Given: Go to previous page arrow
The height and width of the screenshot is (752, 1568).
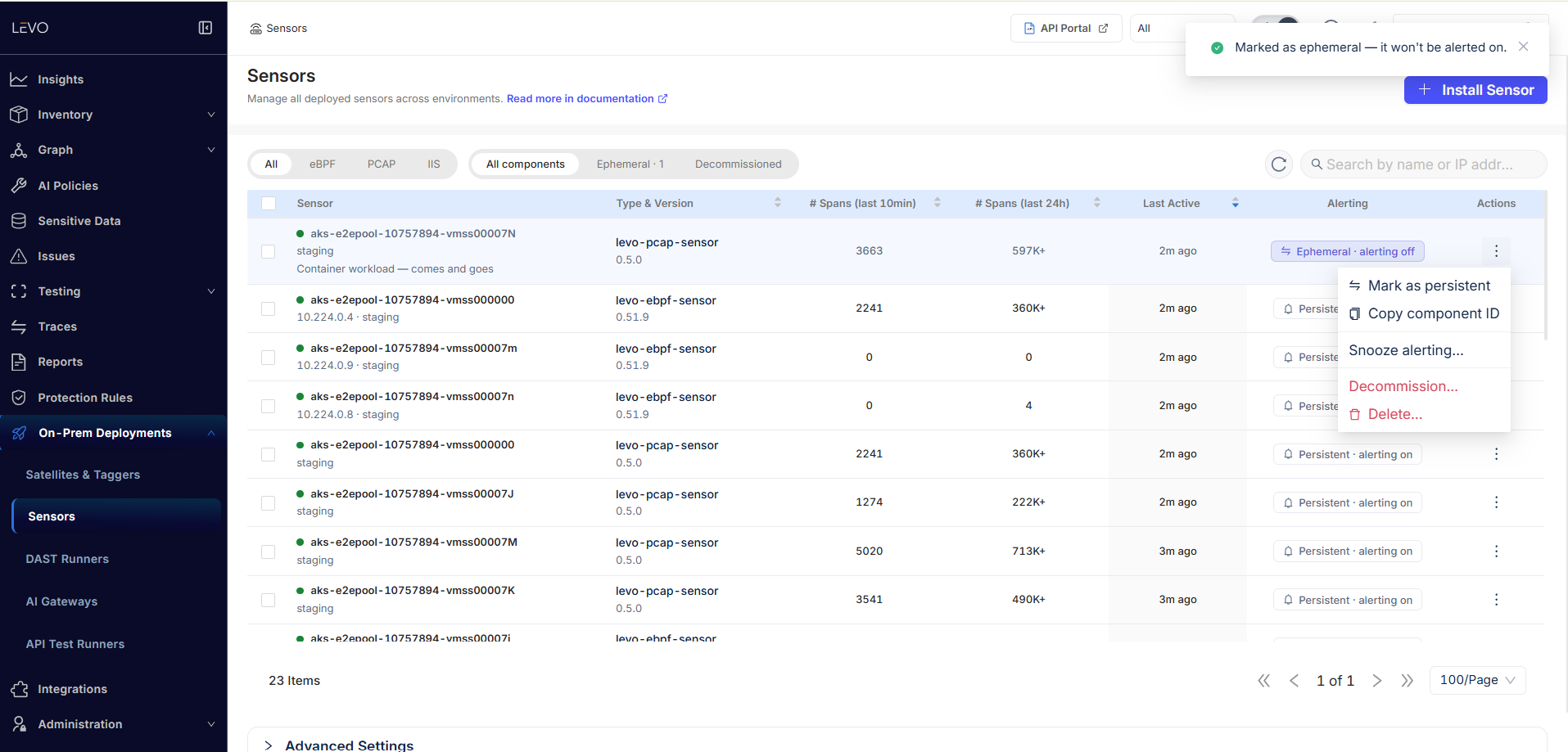Looking at the screenshot, I should [x=1295, y=681].
